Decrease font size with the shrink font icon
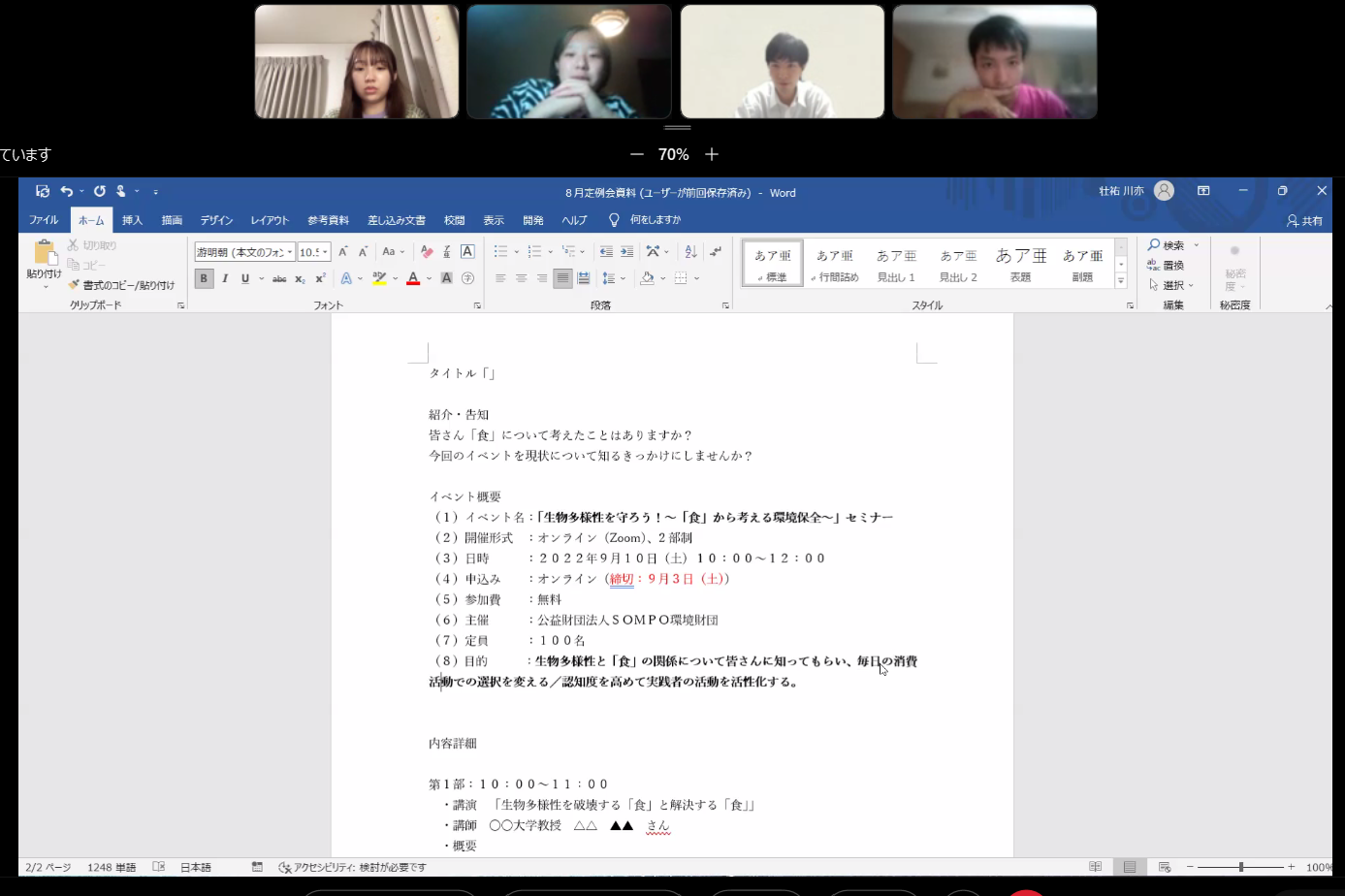The image size is (1345, 896). (363, 252)
